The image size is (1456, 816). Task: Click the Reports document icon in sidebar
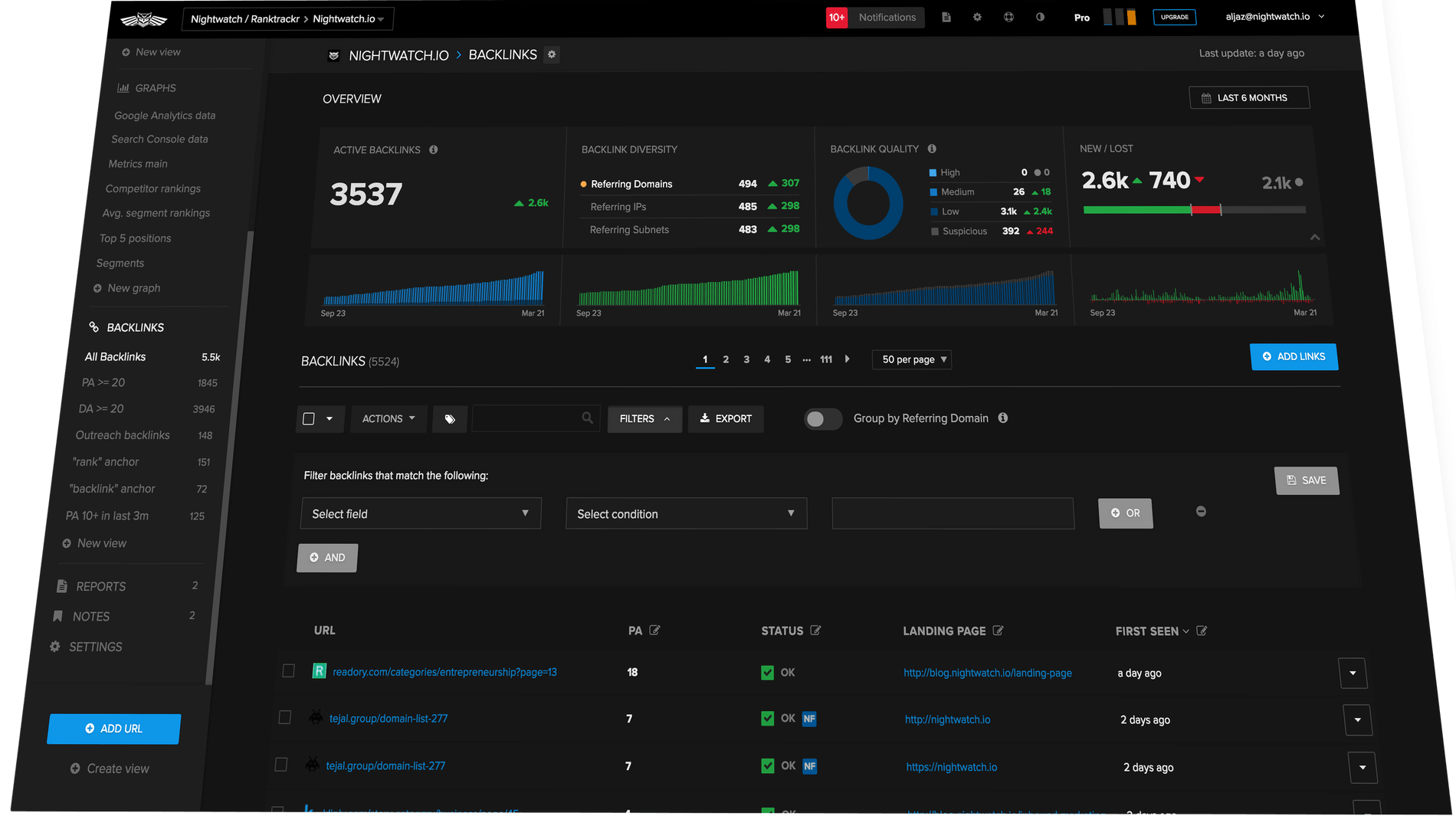pyautogui.click(x=61, y=586)
